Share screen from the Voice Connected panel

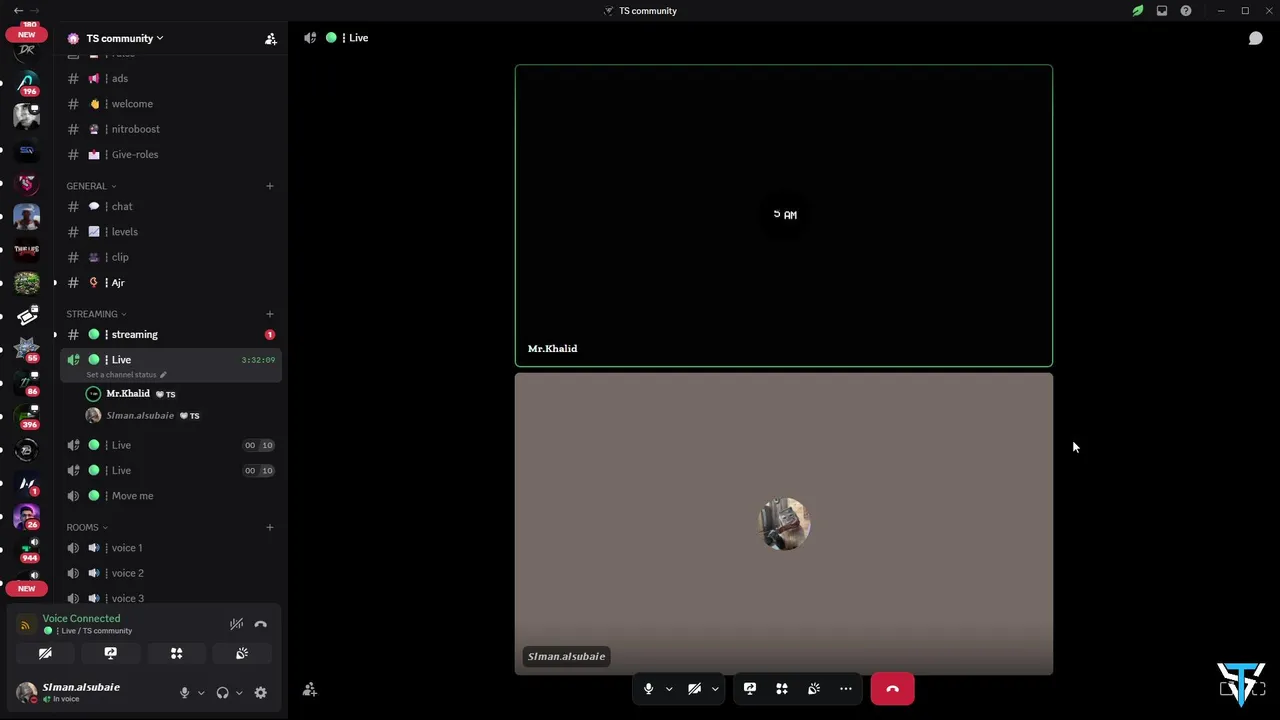click(x=111, y=653)
